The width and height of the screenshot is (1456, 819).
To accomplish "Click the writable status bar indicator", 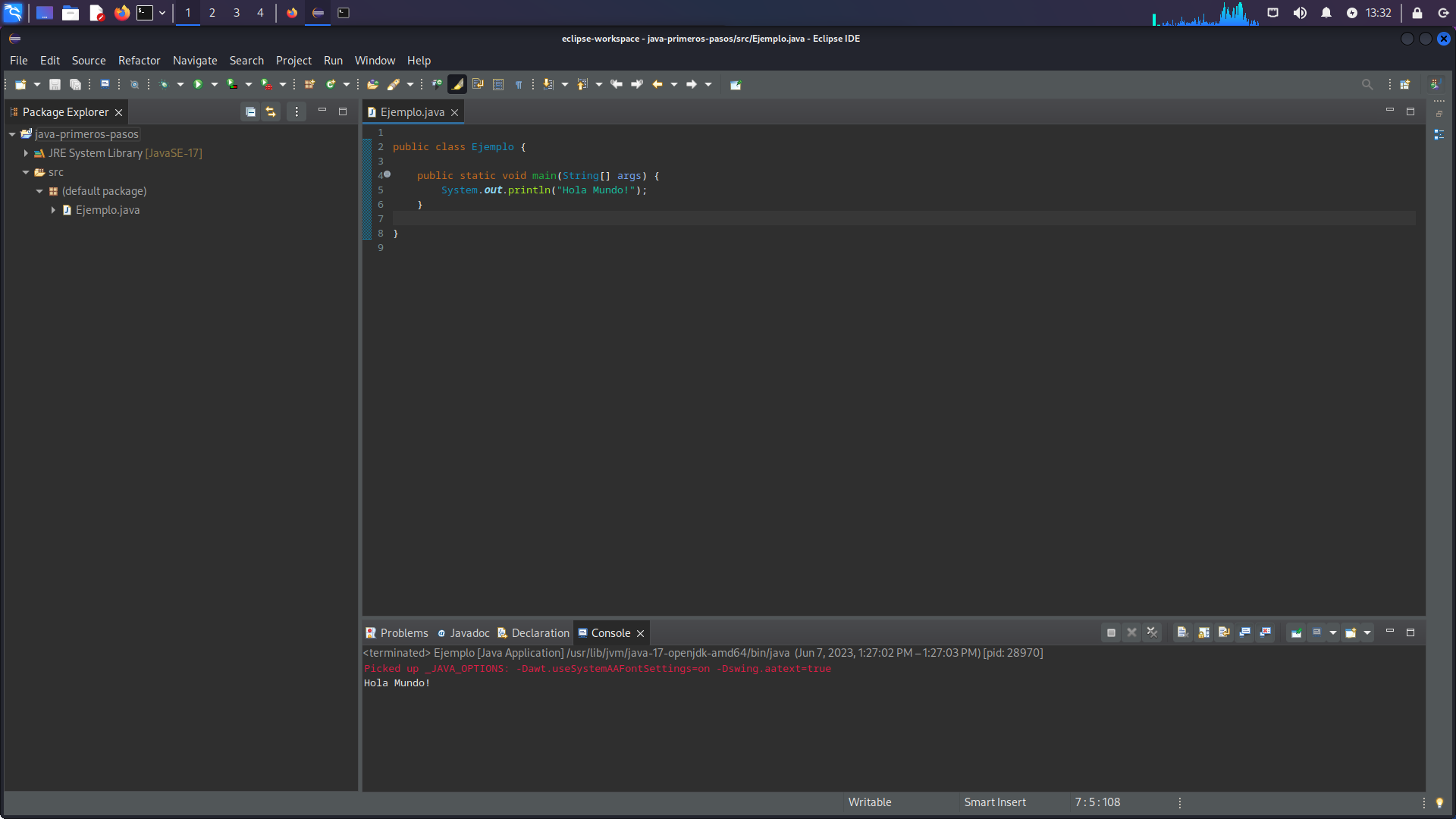I will point(868,801).
